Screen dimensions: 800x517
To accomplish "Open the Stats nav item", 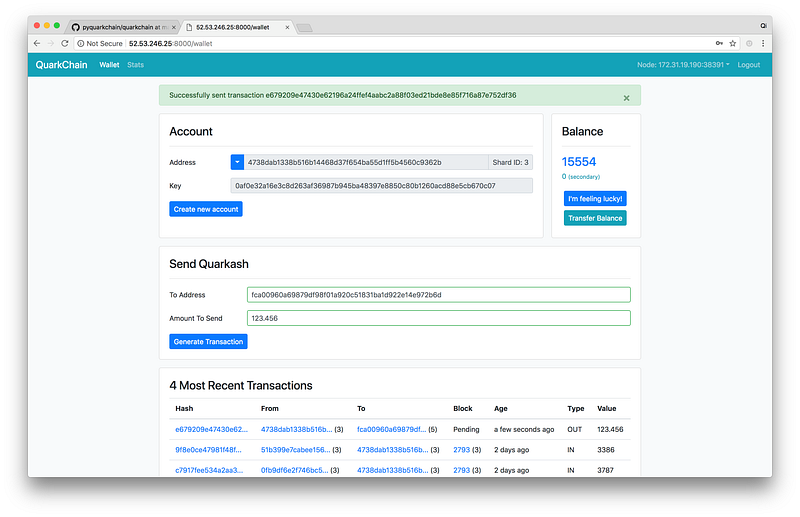I will pos(136,65).
